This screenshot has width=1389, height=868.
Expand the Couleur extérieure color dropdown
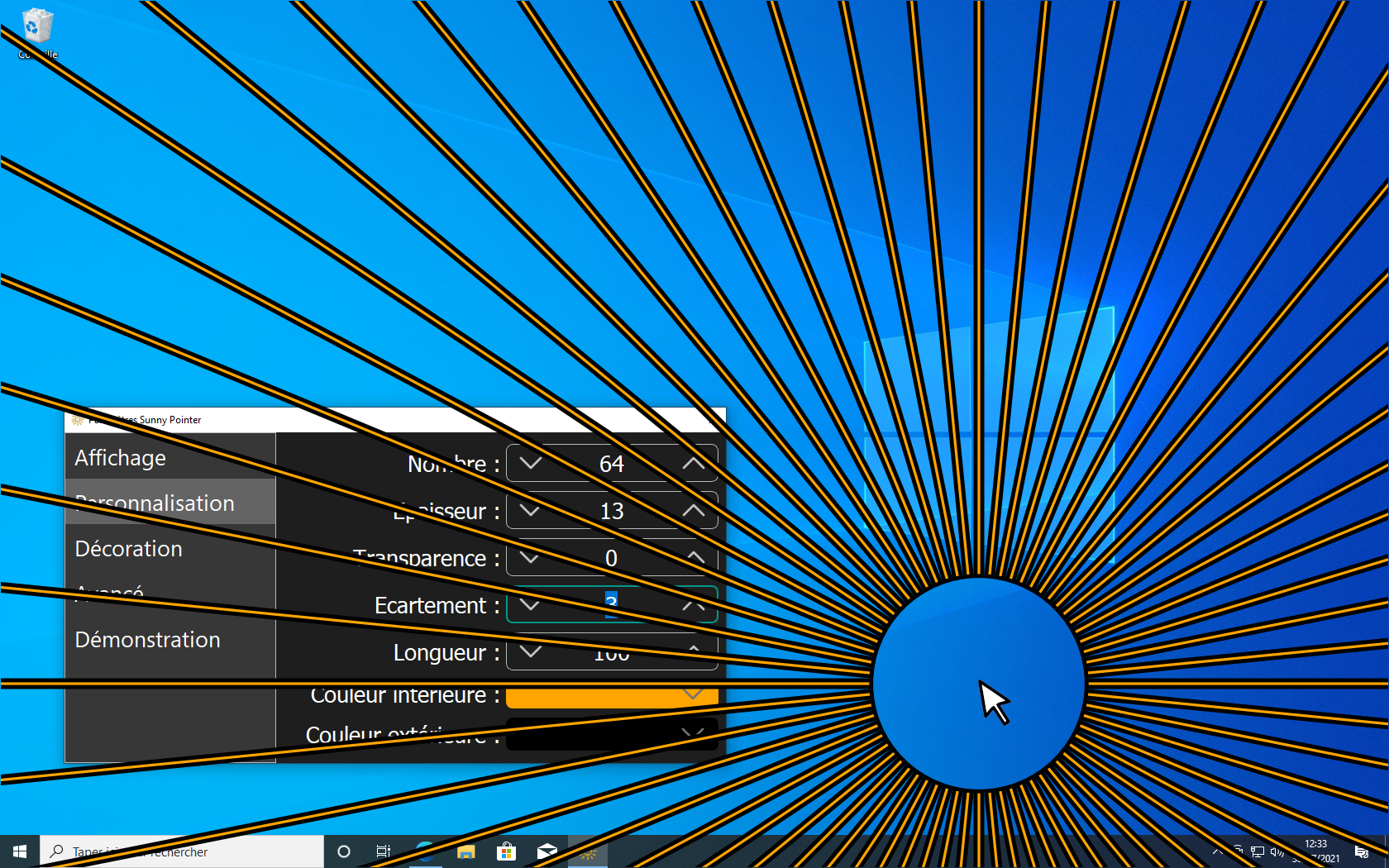[693, 733]
